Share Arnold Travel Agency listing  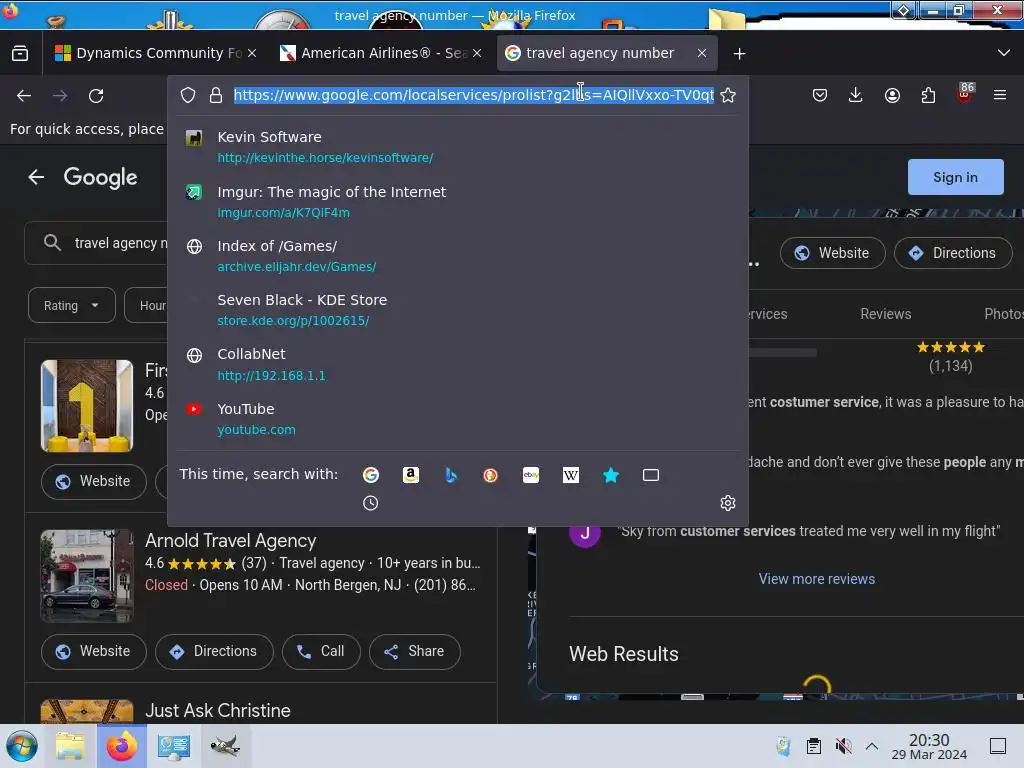(415, 651)
